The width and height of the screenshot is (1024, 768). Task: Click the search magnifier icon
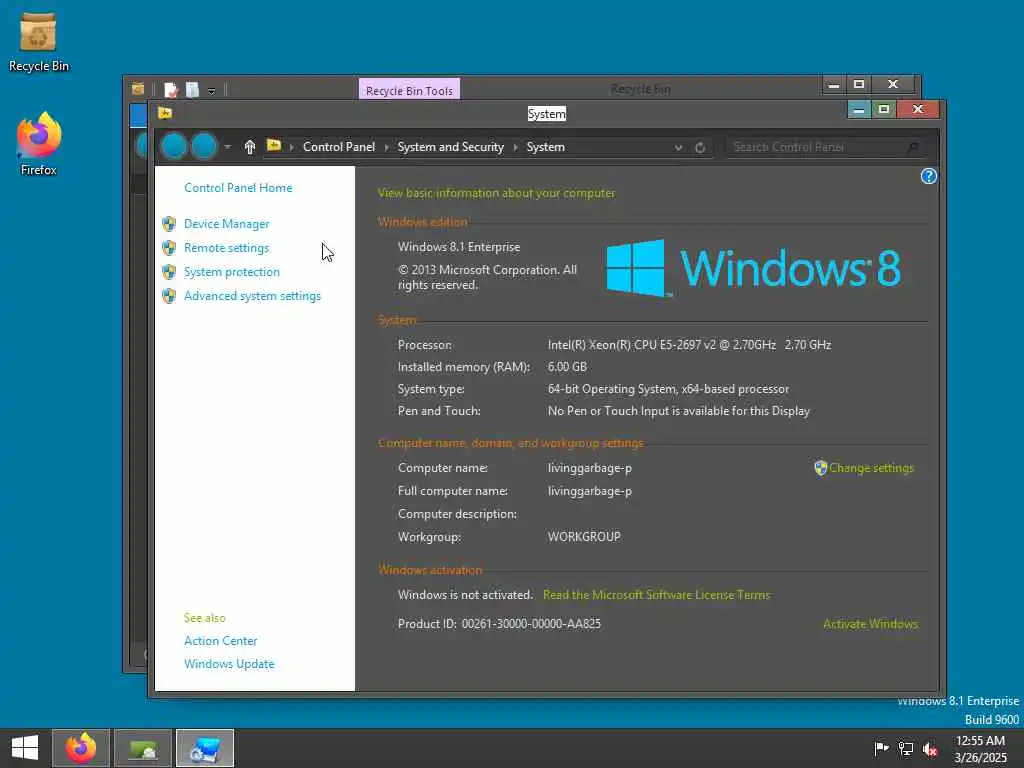click(912, 148)
